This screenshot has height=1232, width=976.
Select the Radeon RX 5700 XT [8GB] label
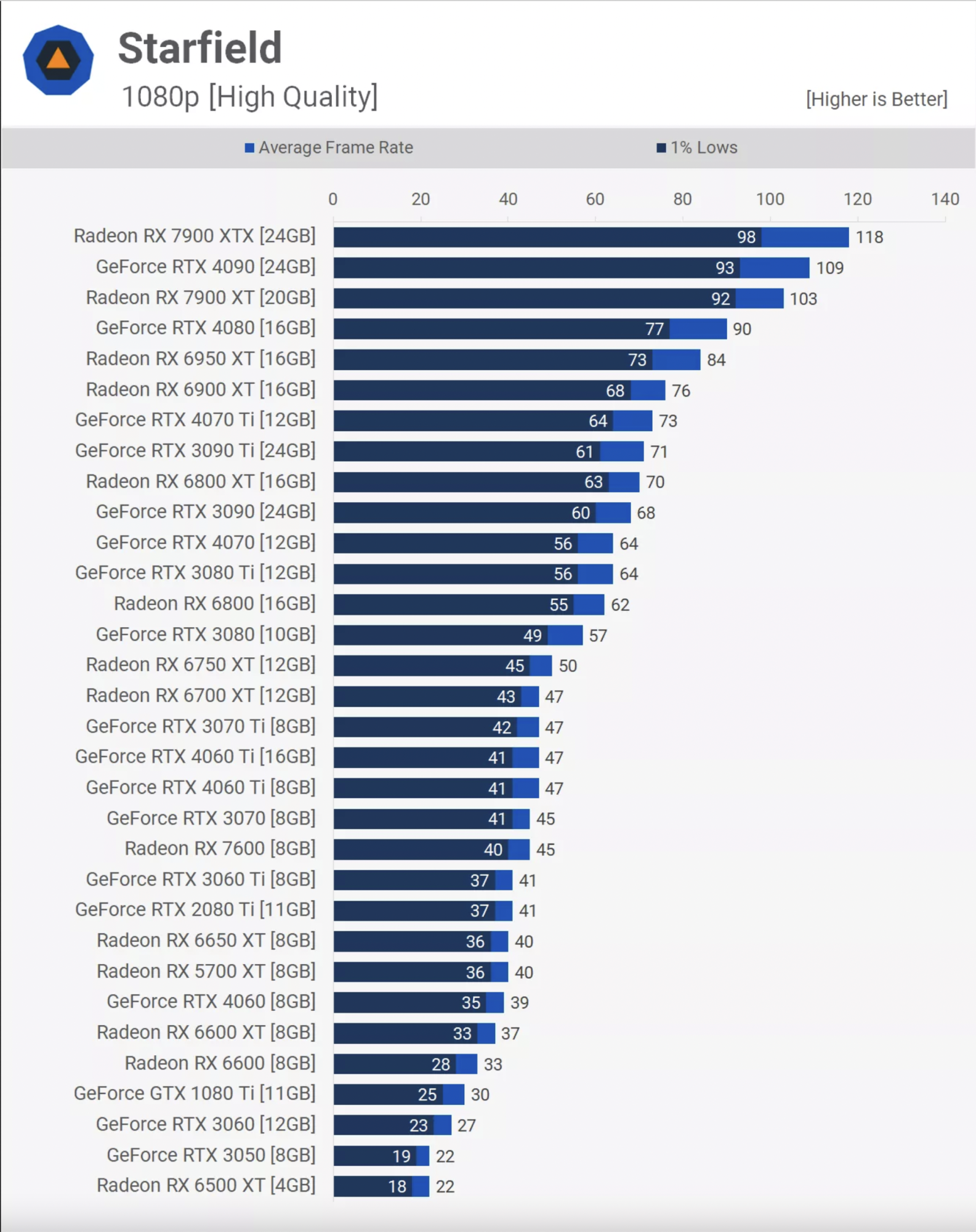coord(206,971)
